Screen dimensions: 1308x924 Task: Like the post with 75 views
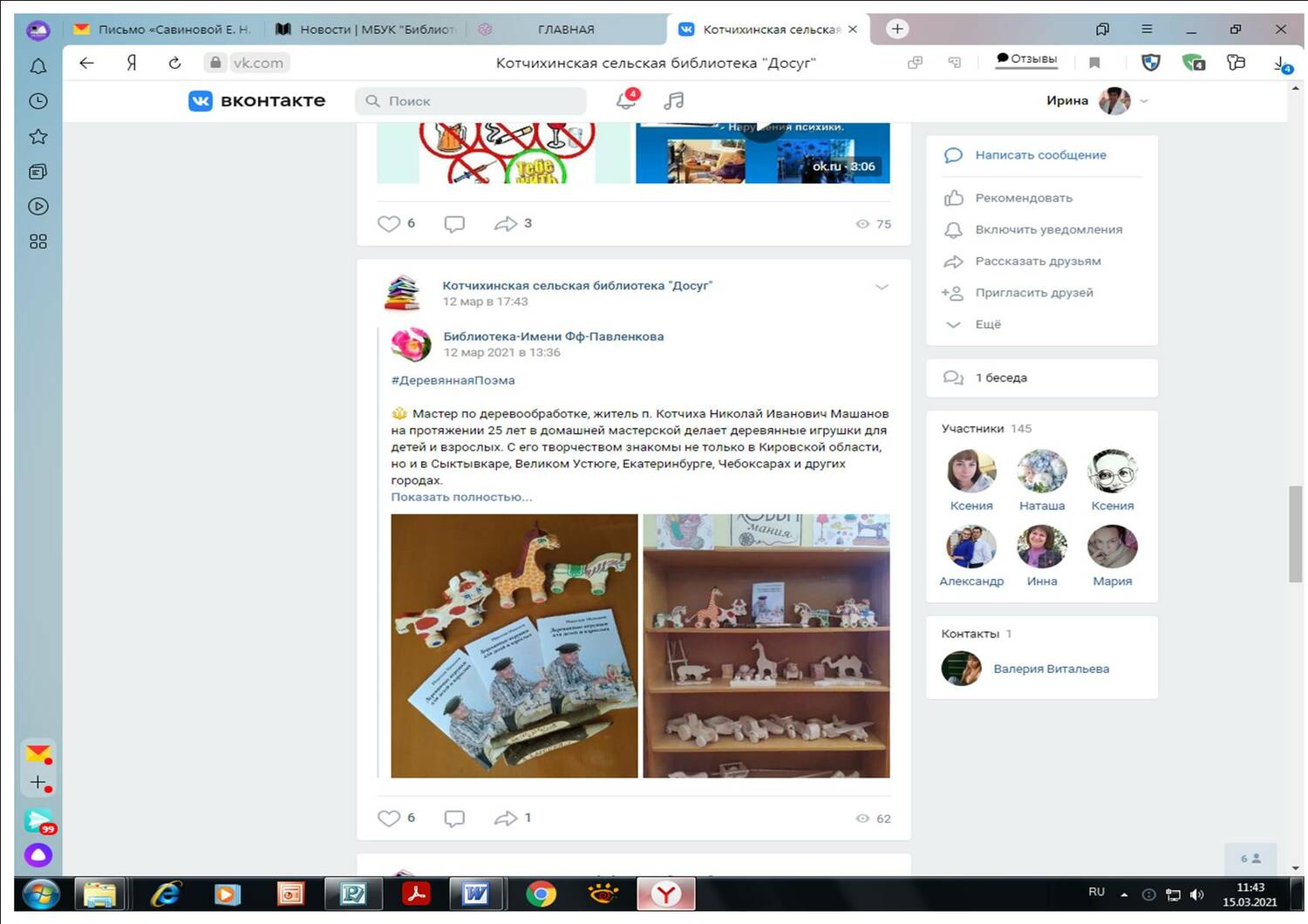tap(389, 223)
